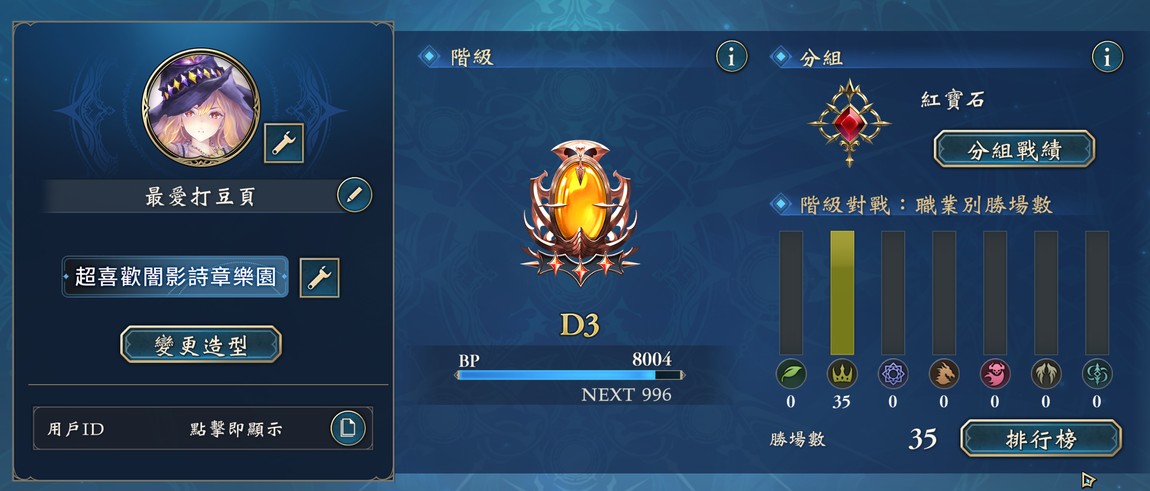Select the yellow crown class icon
Image resolution: width=1150 pixels, height=491 pixels.
[x=842, y=374]
